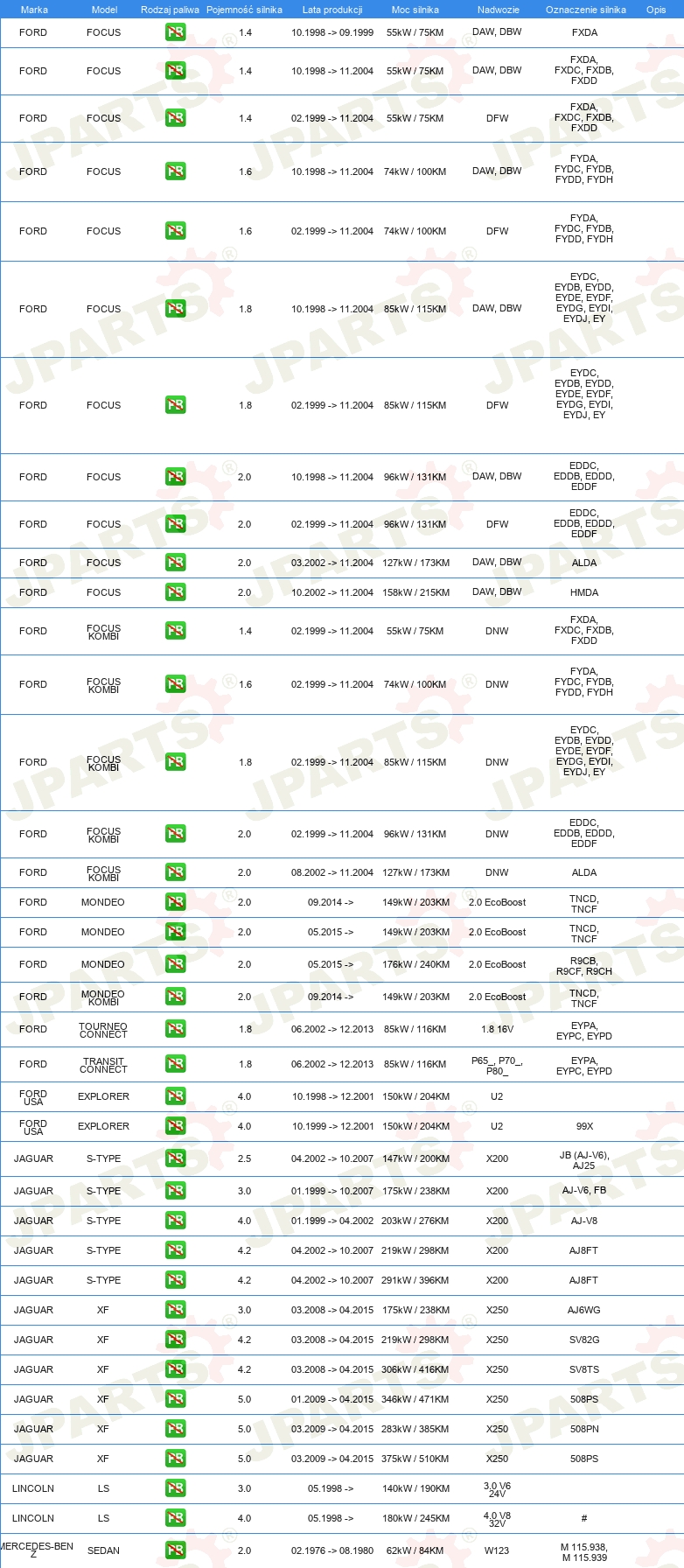The width and height of the screenshot is (684, 1568).
Task: Click fuel icon for TOURNEO CONNECT row
Action: pyautogui.click(x=176, y=1029)
